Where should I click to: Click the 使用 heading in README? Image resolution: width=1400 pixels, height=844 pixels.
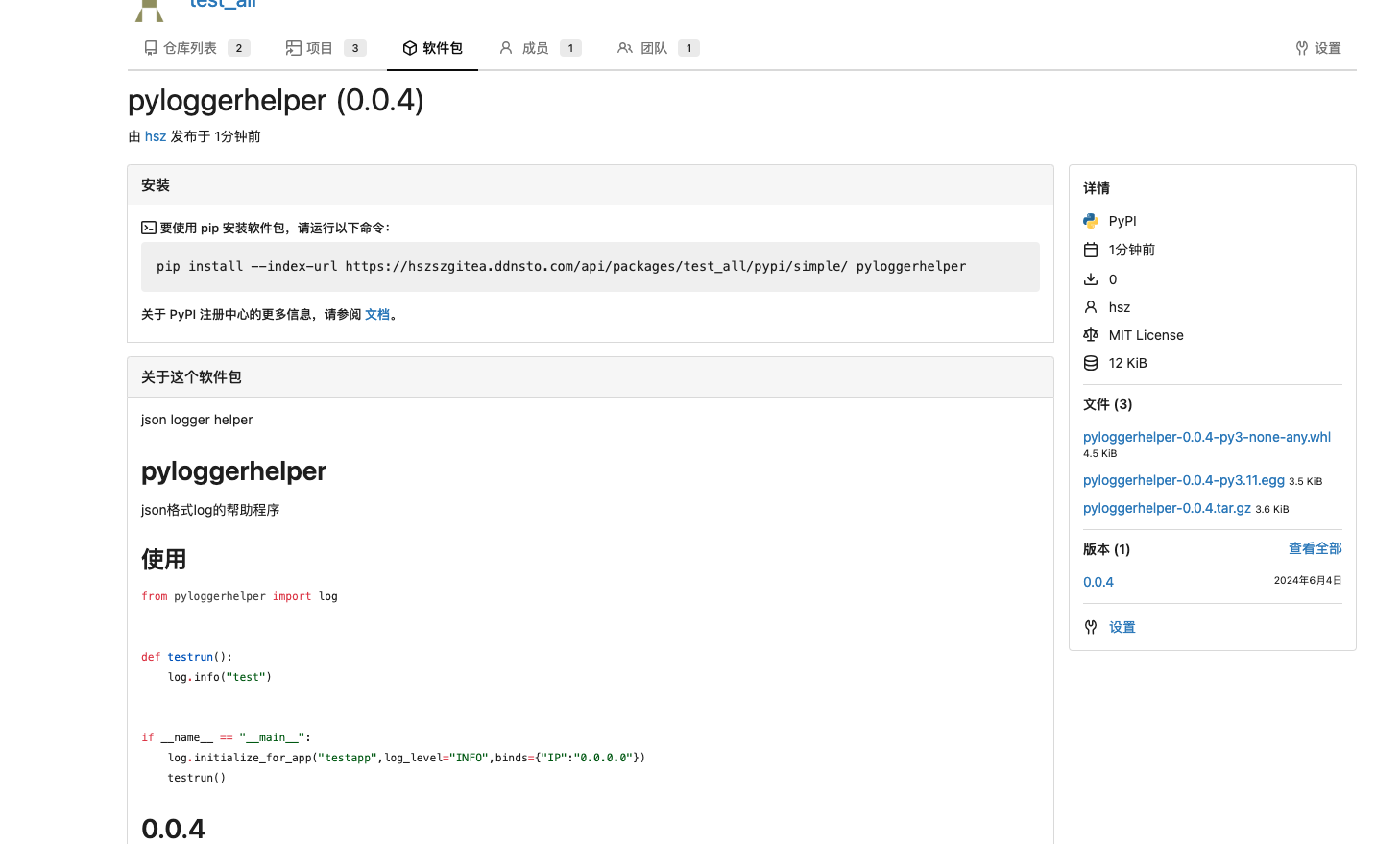[164, 560]
